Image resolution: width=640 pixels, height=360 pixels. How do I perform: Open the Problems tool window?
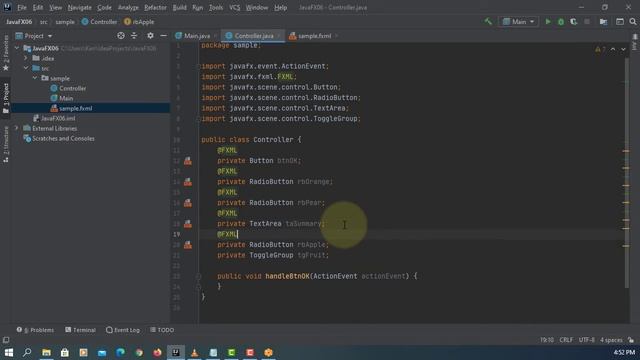[x=35, y=330]
